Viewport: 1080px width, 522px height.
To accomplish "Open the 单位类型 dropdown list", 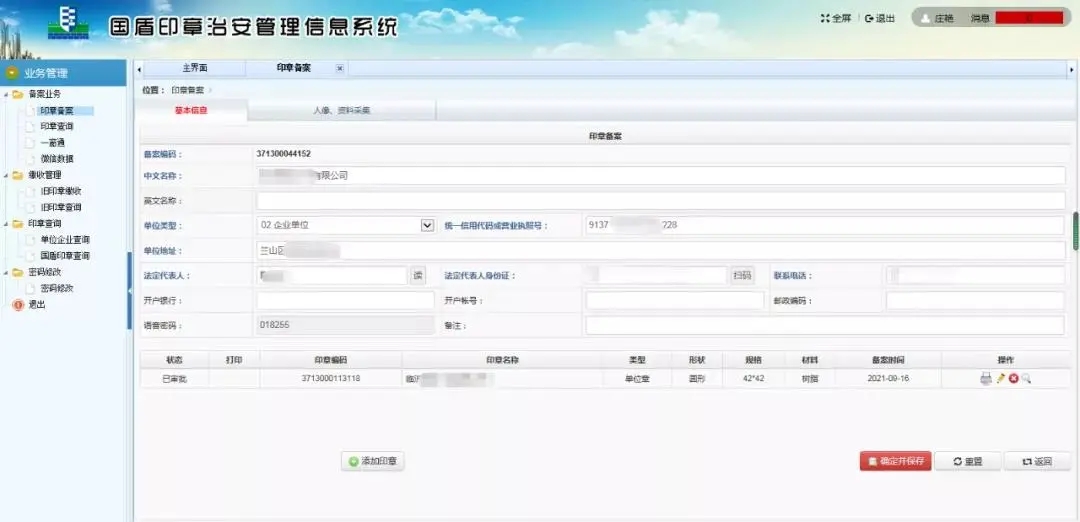I will (428, 225).
